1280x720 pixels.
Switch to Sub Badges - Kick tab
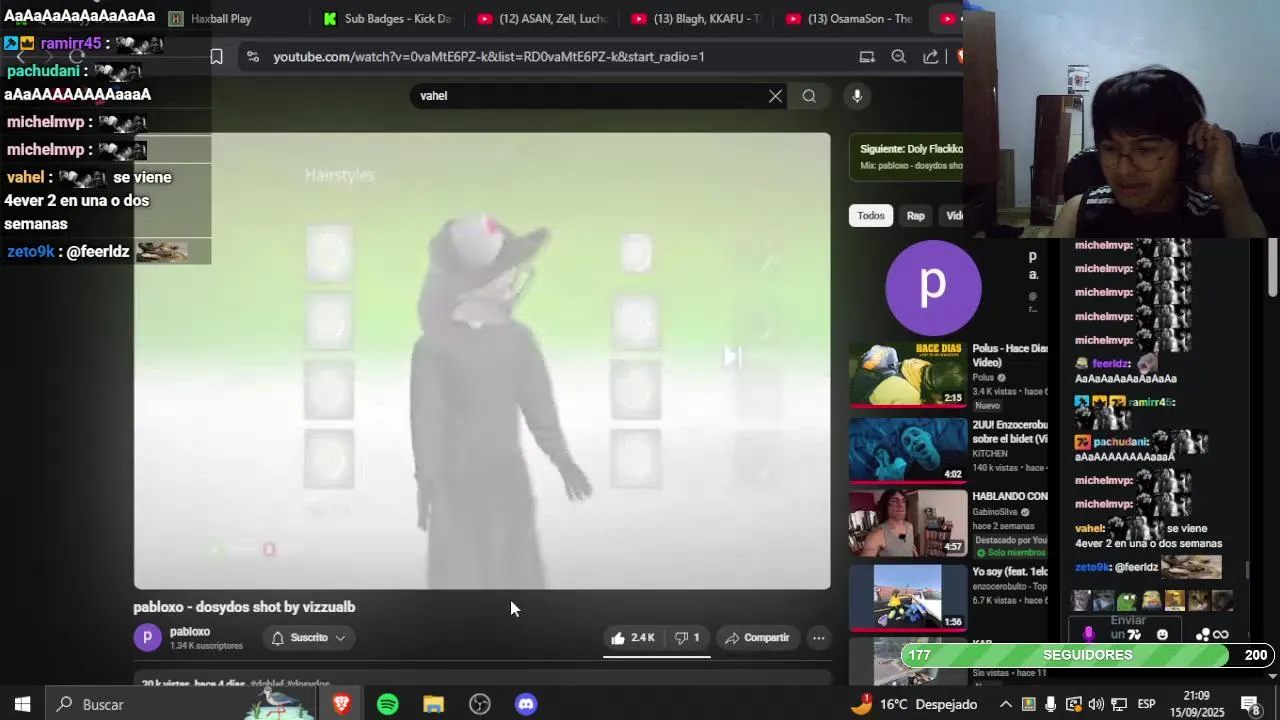coord(390,18)
